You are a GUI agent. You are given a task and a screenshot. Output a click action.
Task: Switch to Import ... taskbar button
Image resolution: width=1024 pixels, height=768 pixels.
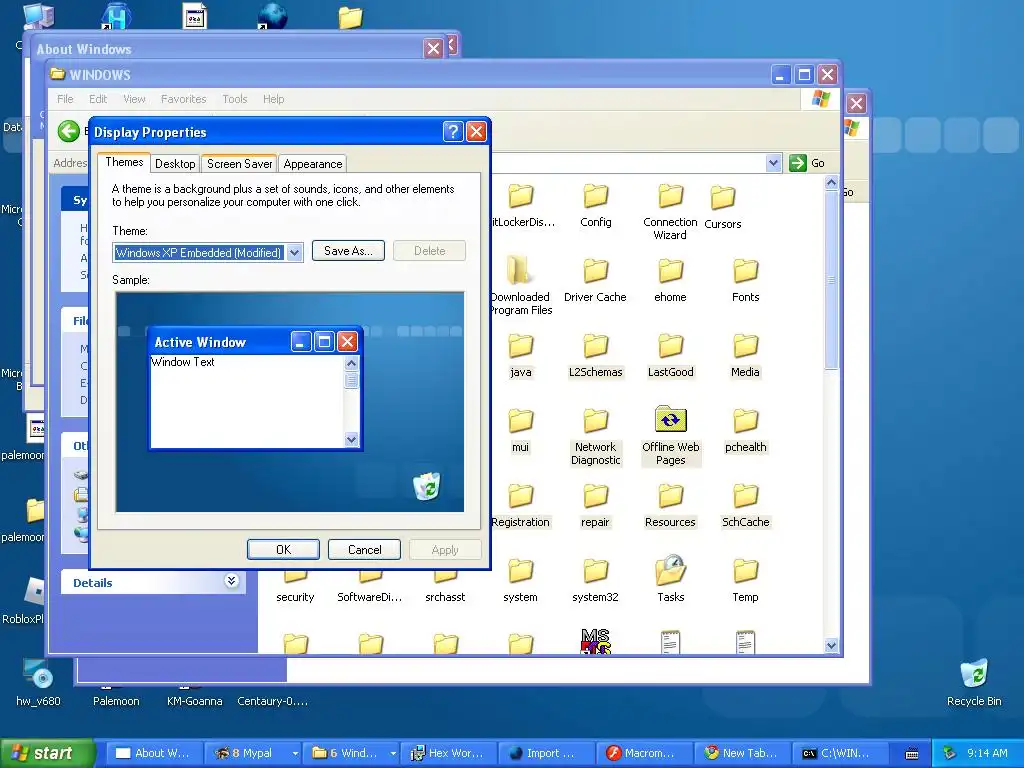(546, 753)
